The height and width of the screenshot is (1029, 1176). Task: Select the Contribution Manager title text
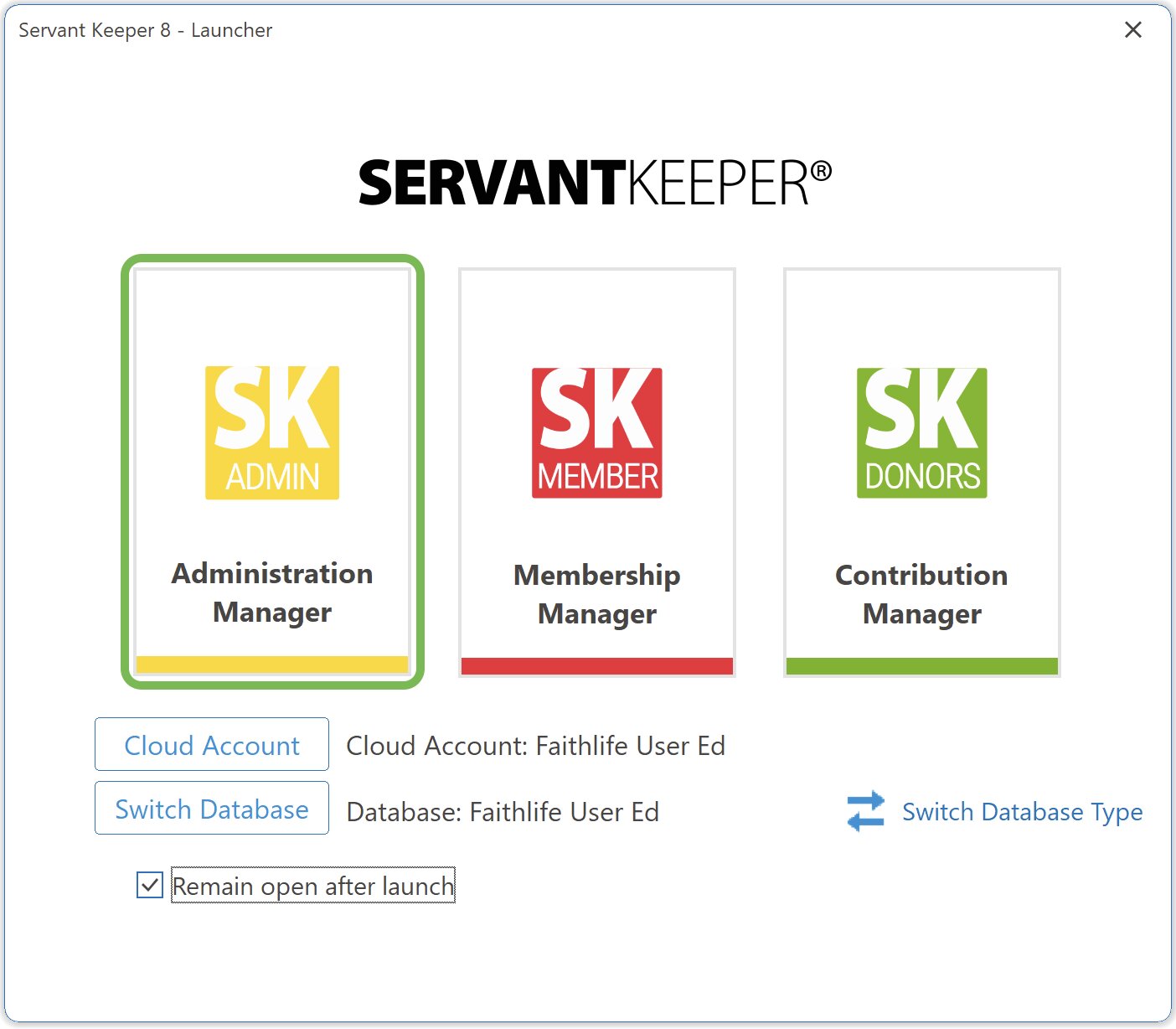point(921,594)
